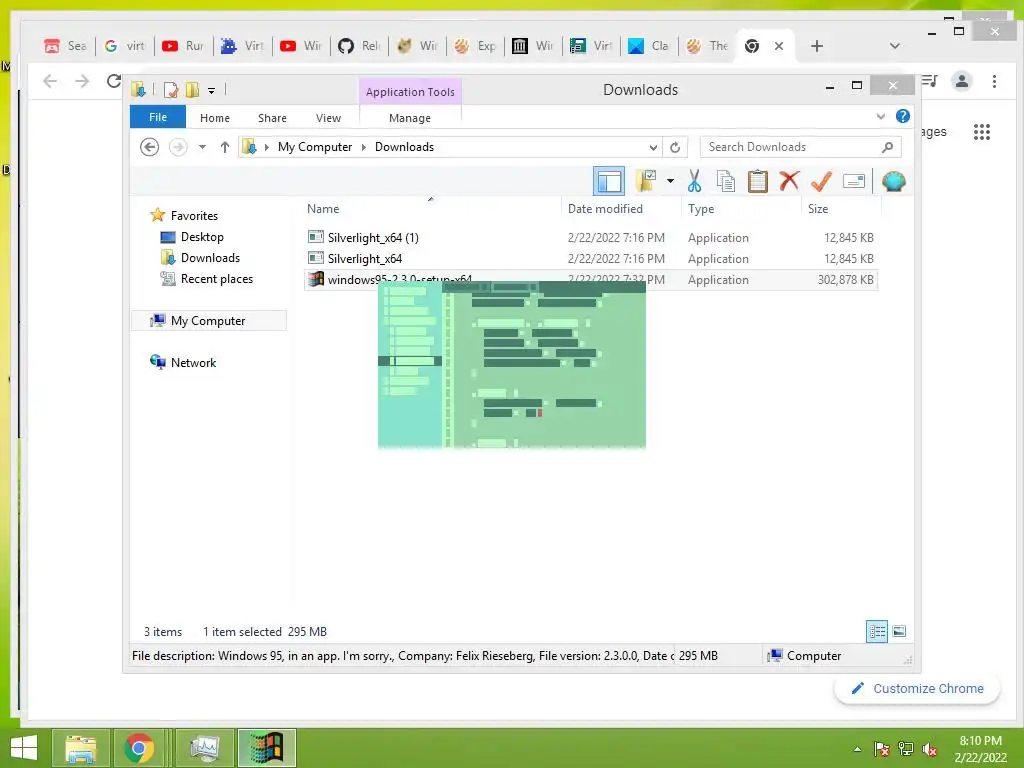The width and height of the screenshot is (1024, 768).
Task: Reload the page in Chrome
Action: click(x=114, y=81)
